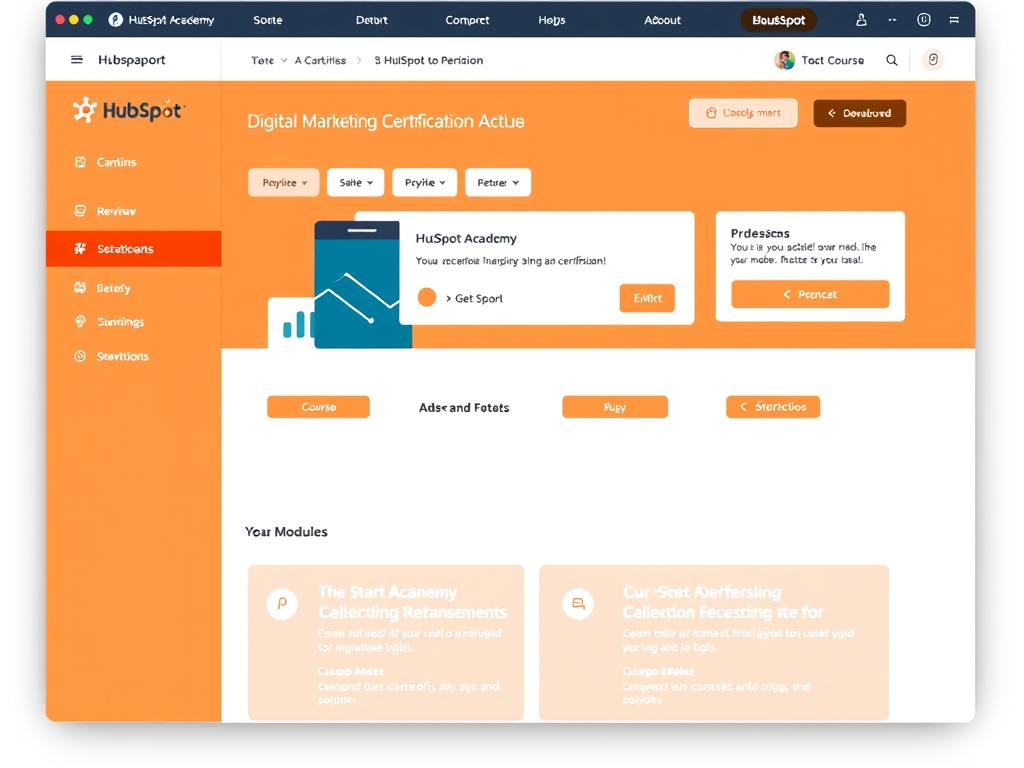
Task: Open the Payiice dropdown filter
Action: point(283,182)
